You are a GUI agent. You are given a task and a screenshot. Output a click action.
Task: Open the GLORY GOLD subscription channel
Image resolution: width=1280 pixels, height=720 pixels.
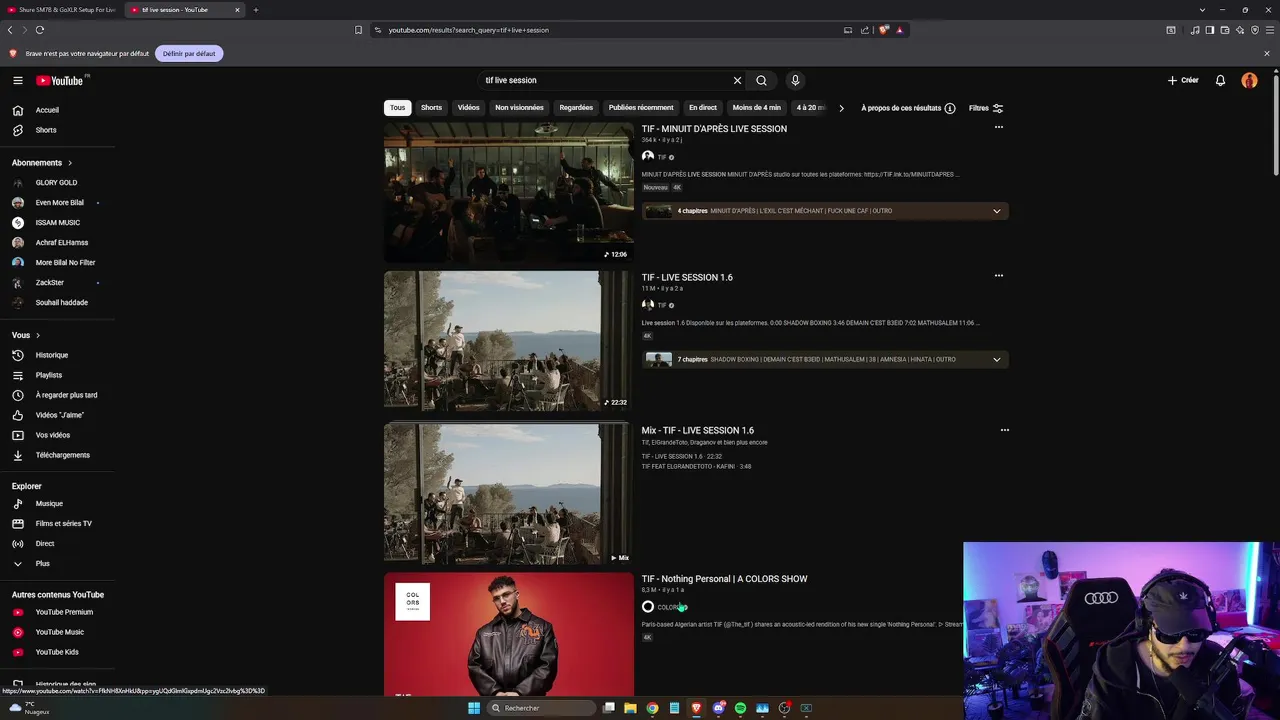(x=57, y=183)
